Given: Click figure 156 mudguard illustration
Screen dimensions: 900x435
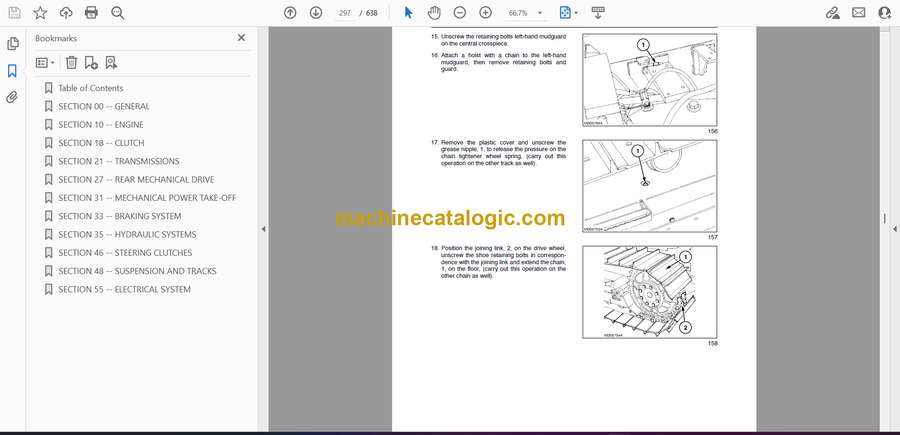Looking at the screenshot, I should [649, 80].
